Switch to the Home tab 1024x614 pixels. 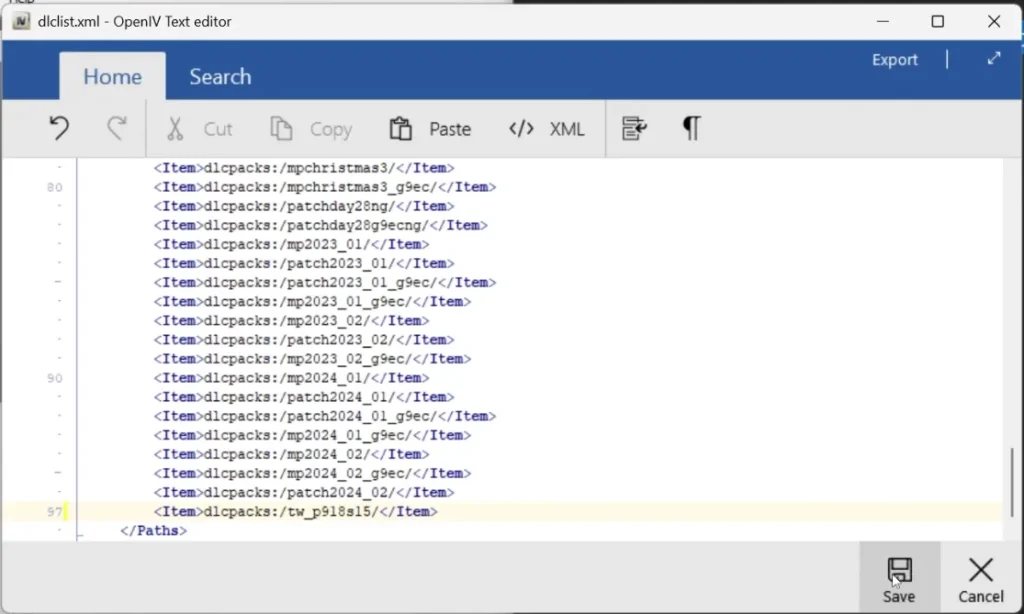[112, 76]
